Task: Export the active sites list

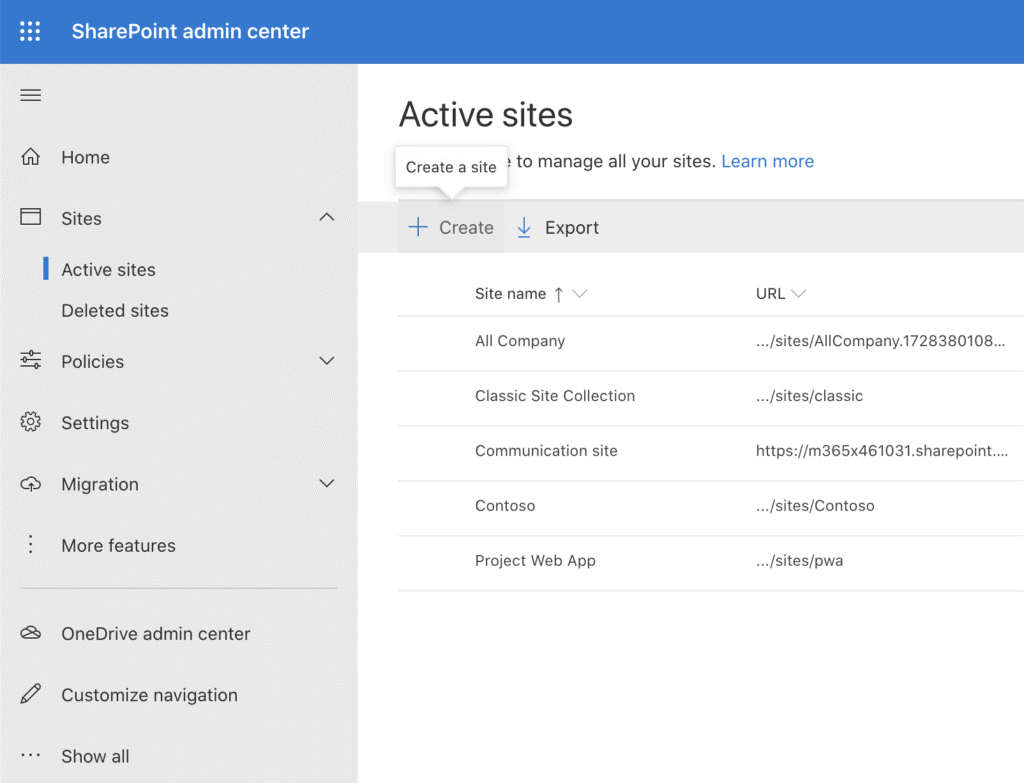Action: pyautogui.click(x=558, y=228)
